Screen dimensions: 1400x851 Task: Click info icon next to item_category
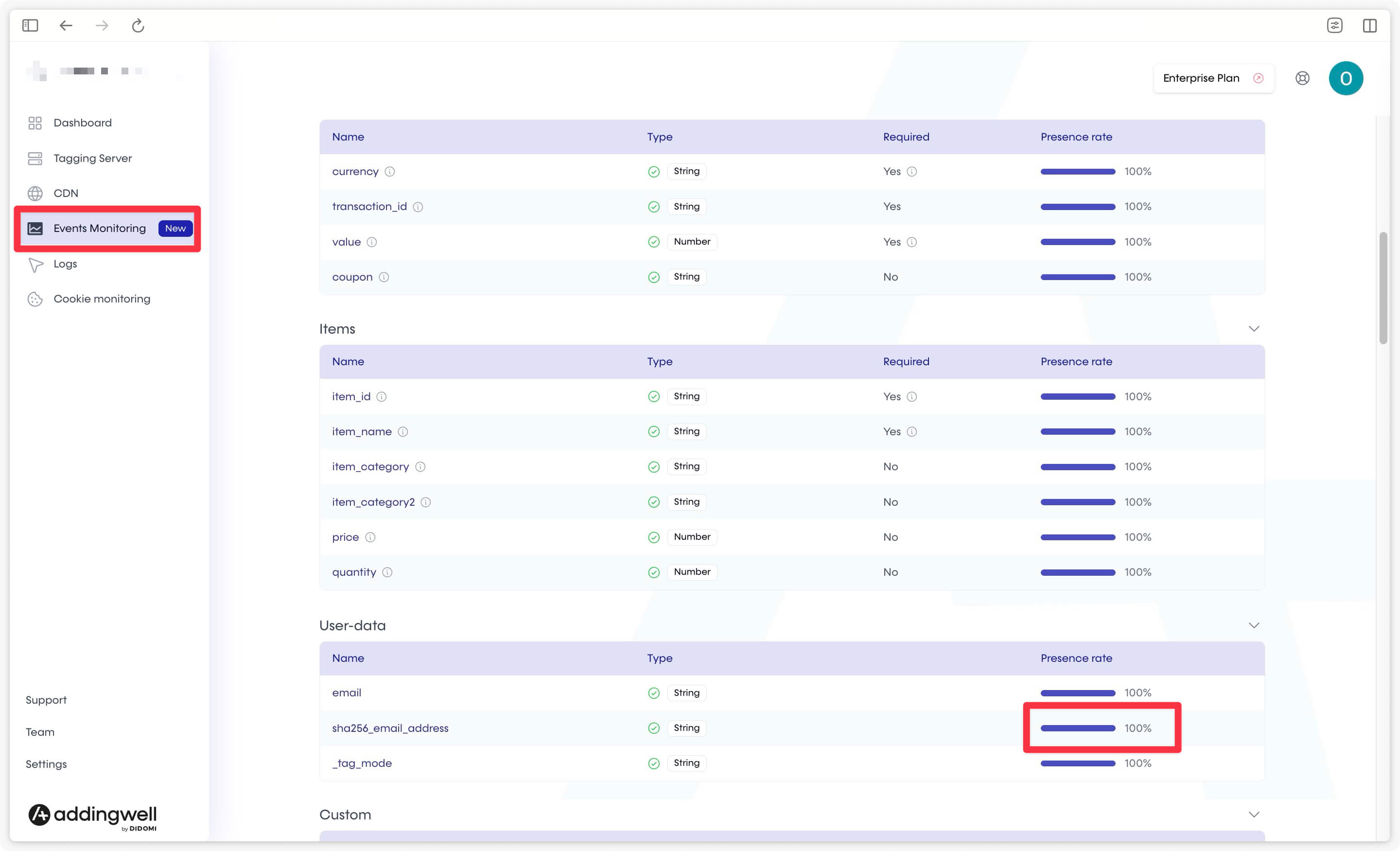click(420, 467)
